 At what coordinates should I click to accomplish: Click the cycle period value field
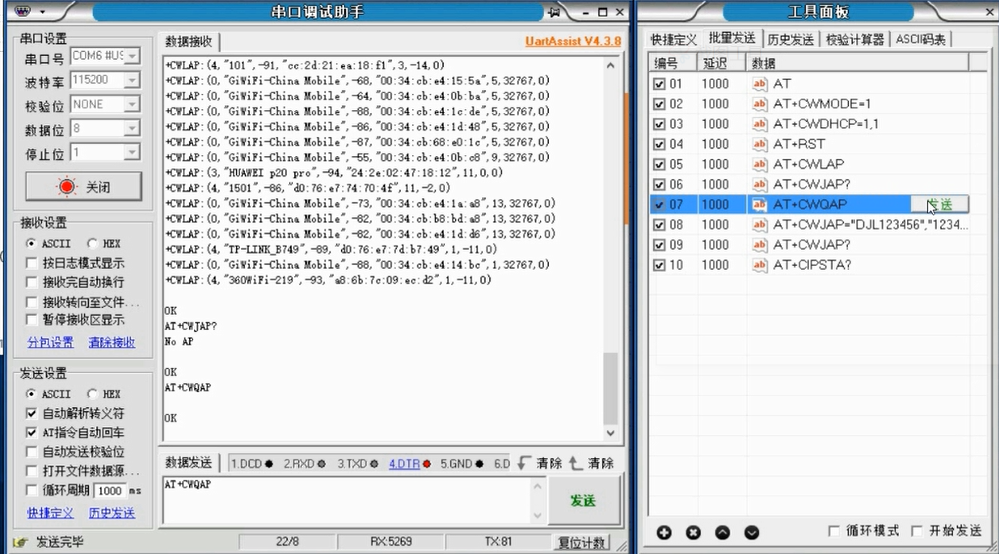(110, 490)
